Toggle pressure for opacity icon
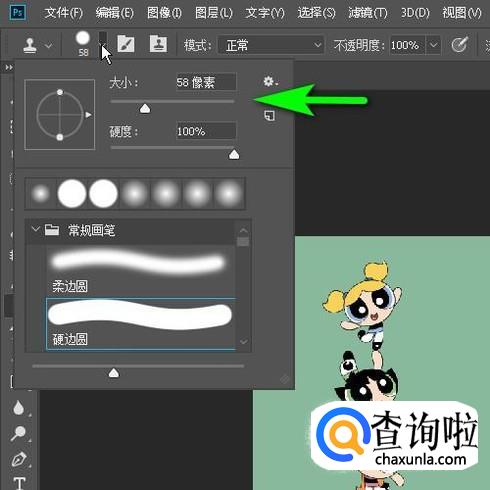This screenshot has height=490, width=490. (460, 45)
